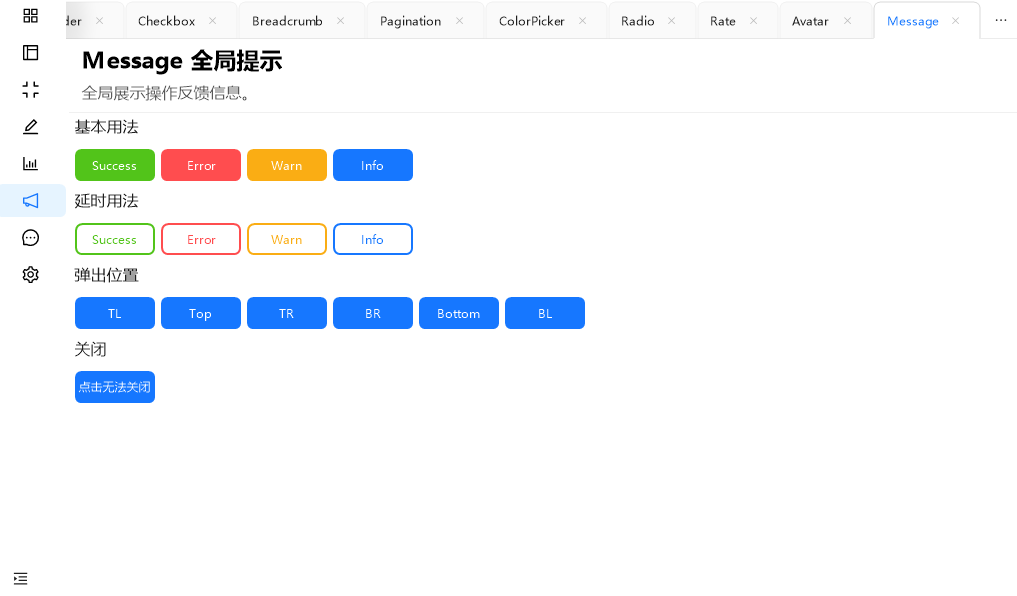
Task: Close the Rate tab
Action: coord(753,21)
